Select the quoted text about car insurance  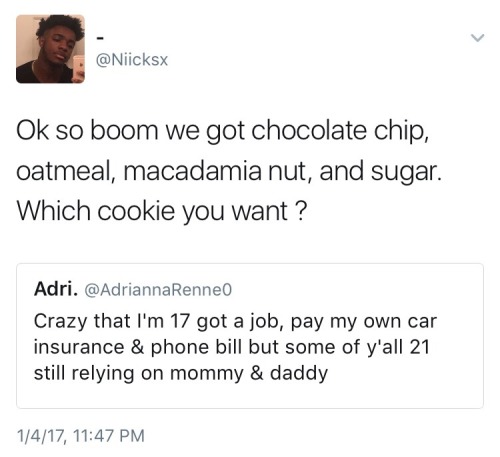pos(235,347)
